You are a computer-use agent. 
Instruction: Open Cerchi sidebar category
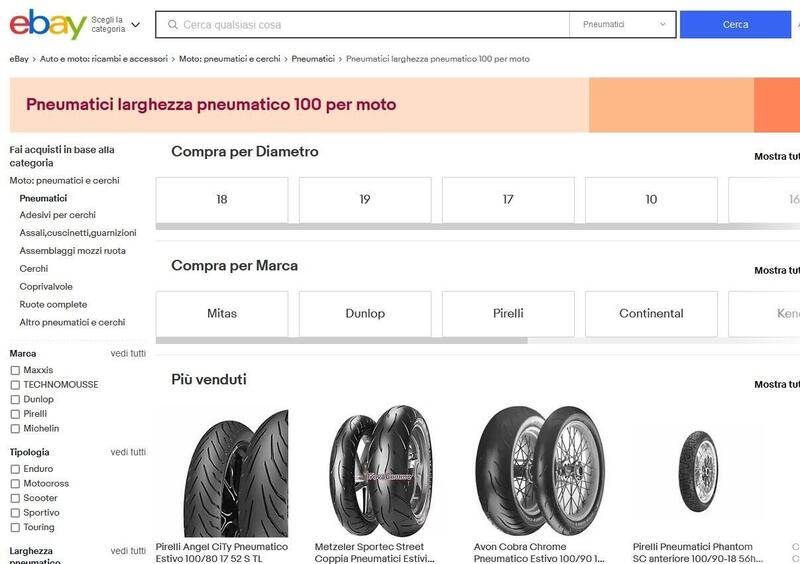click(34, 268)
